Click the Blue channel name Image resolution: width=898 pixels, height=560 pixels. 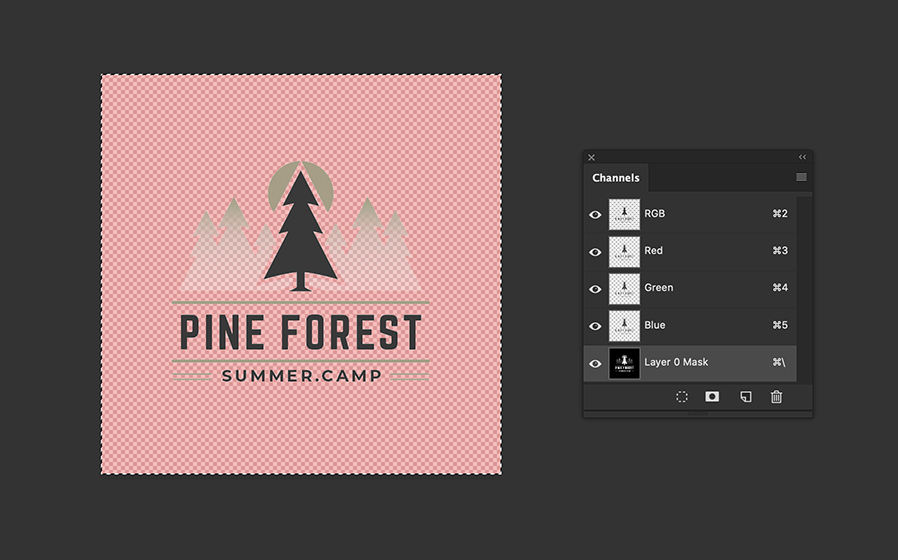[x=655, y=325]
